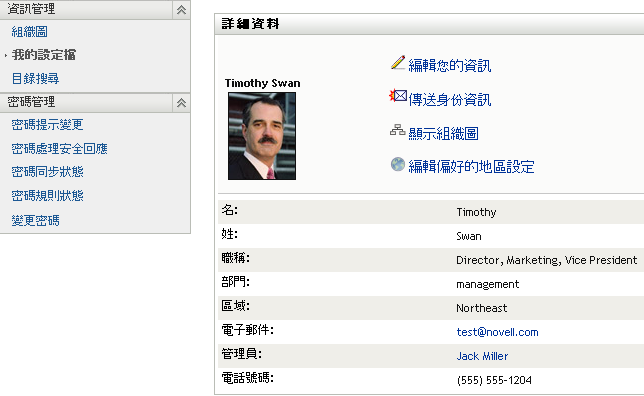Click the region value Northeast

(x=481, y=308)
